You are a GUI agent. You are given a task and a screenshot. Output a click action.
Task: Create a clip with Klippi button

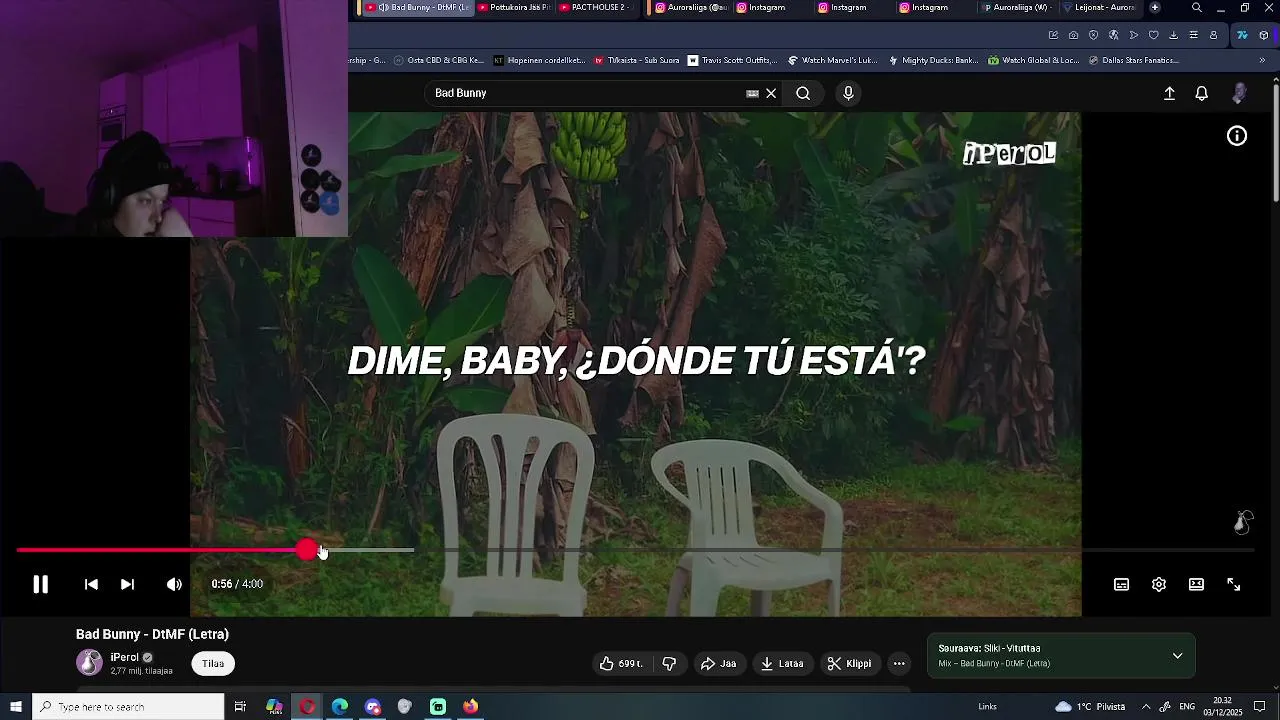pos(849,663)
